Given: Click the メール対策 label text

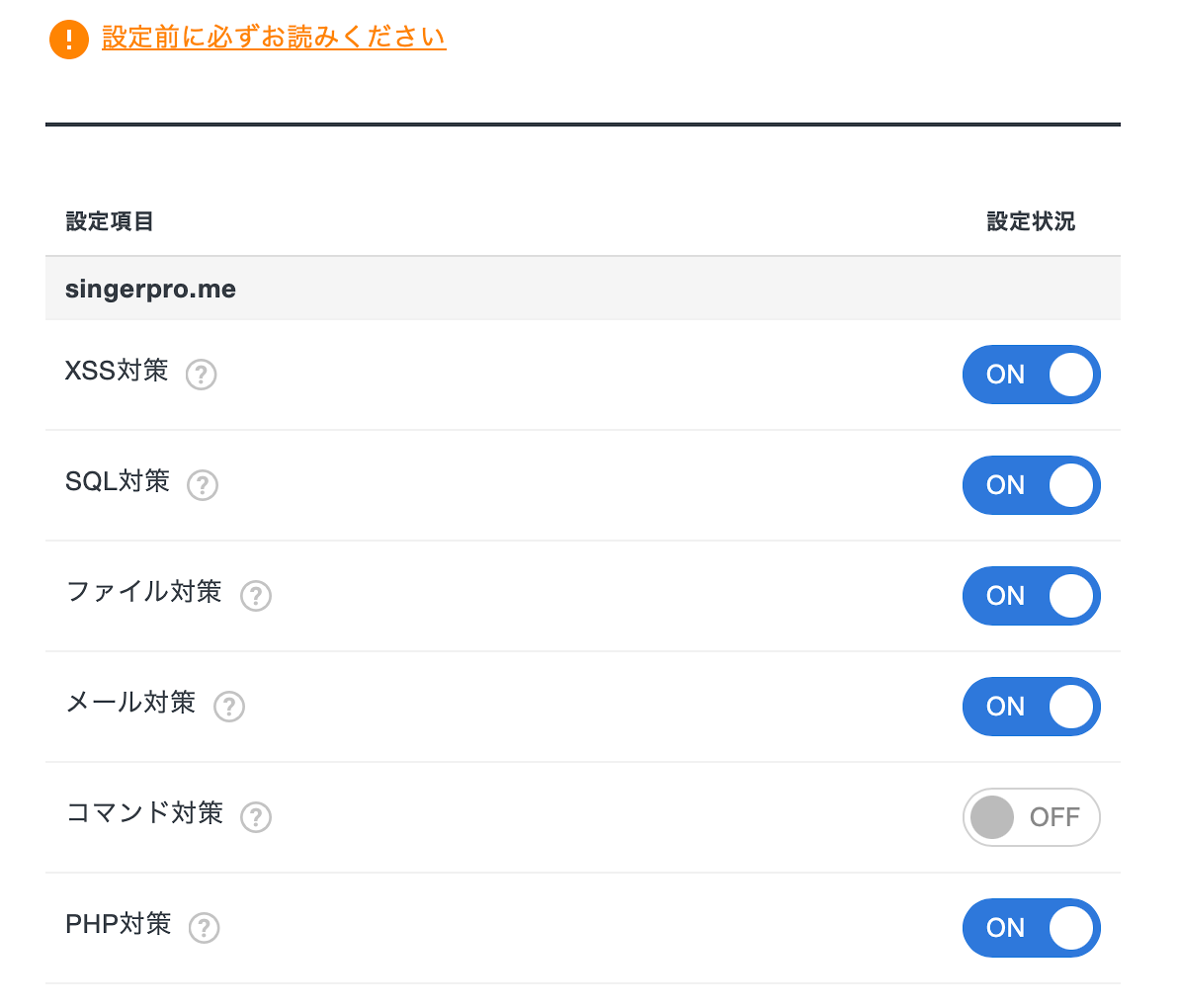Looking at the screenshot, I should click(130, 703).
